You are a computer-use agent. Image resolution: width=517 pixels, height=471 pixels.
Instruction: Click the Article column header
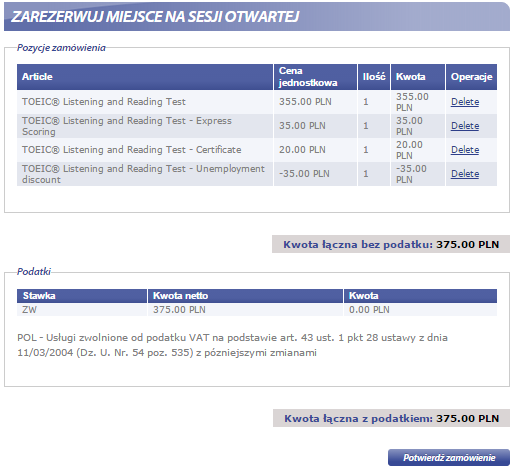pos(145,77)
